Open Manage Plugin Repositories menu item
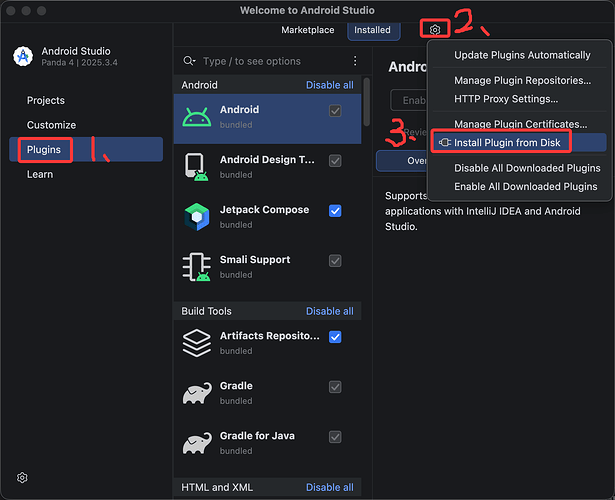The height and width of the screenshot is (500, 615). point(519,80)
